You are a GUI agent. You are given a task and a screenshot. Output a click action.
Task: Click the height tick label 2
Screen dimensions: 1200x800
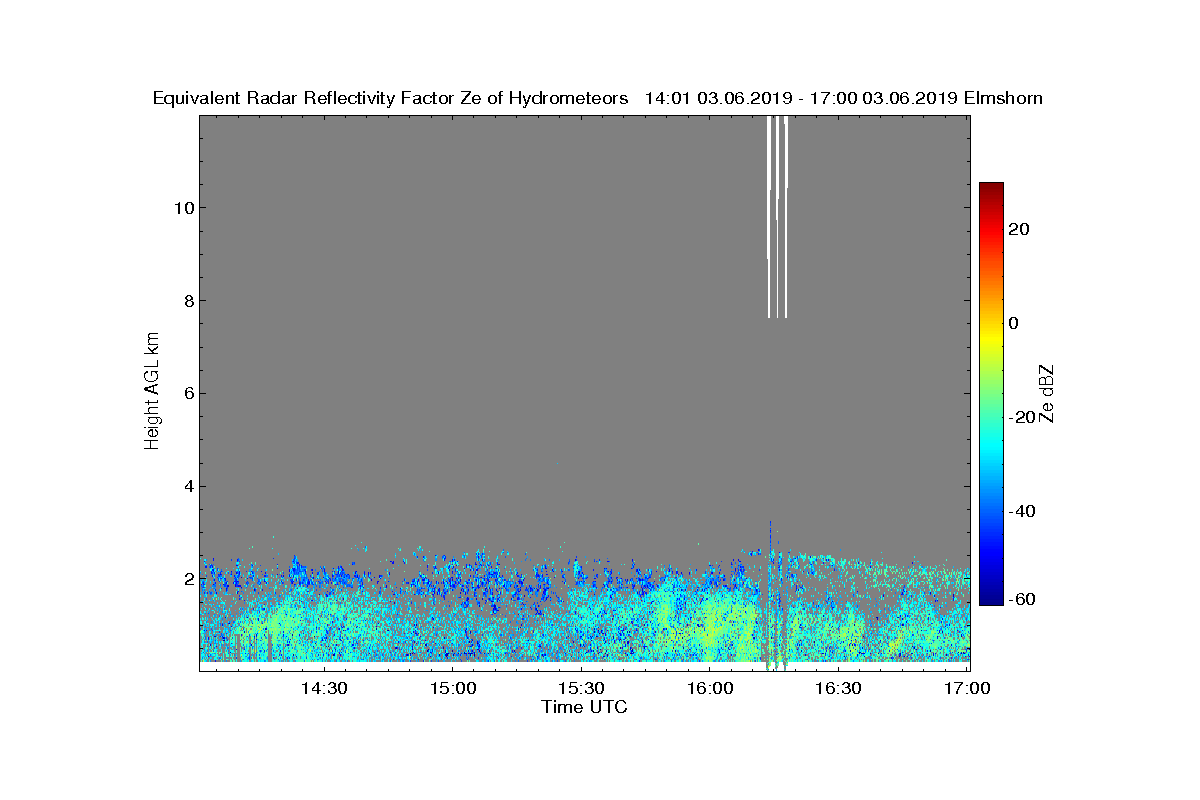tap(187, 579)
